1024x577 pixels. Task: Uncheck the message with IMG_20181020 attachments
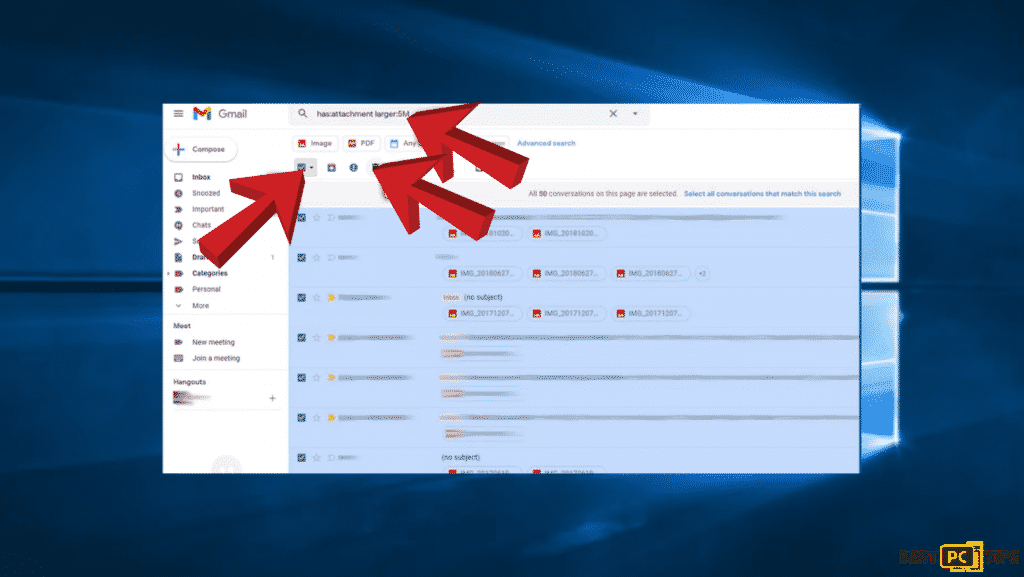point(302,217)
